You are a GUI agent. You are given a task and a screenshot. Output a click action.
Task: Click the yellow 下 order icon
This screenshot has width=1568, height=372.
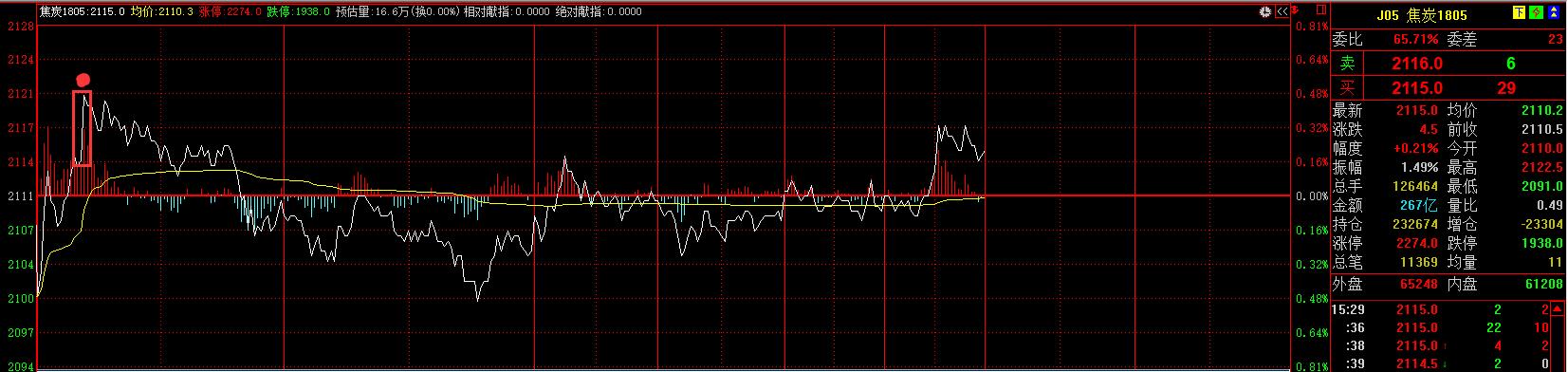[1519, 12]
